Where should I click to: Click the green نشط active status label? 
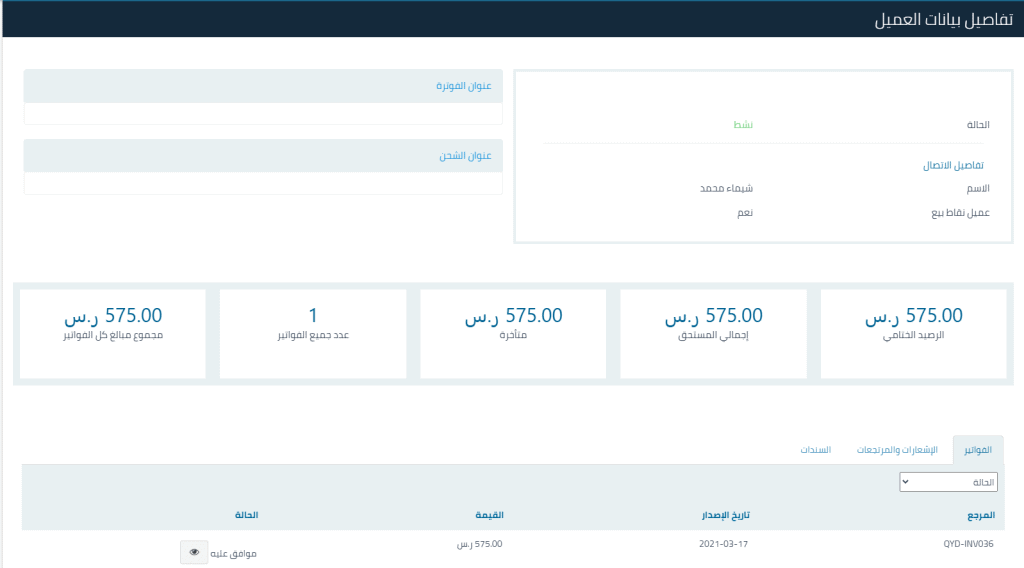tap(740, 125)
